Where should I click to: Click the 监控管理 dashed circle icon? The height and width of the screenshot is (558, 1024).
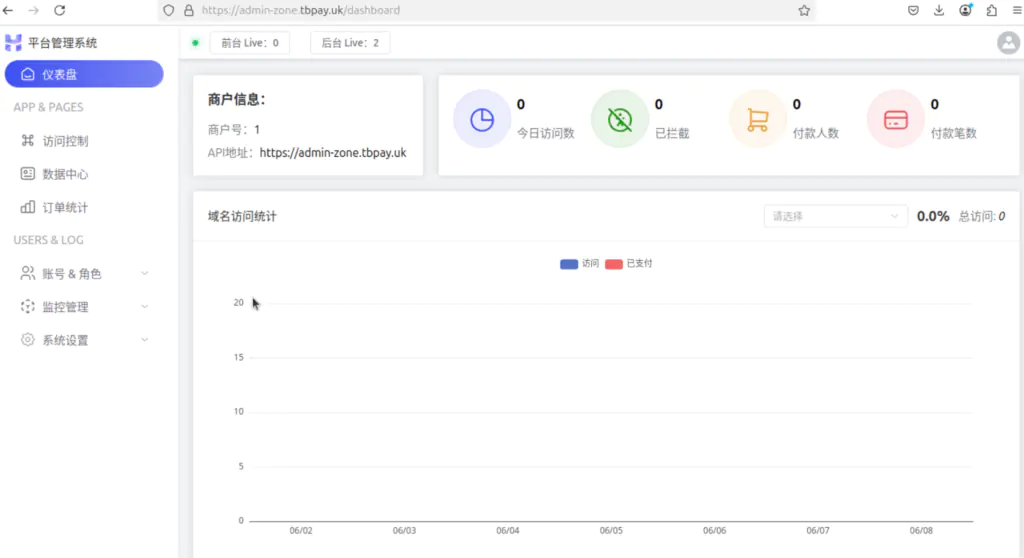[x=27, y=306]
